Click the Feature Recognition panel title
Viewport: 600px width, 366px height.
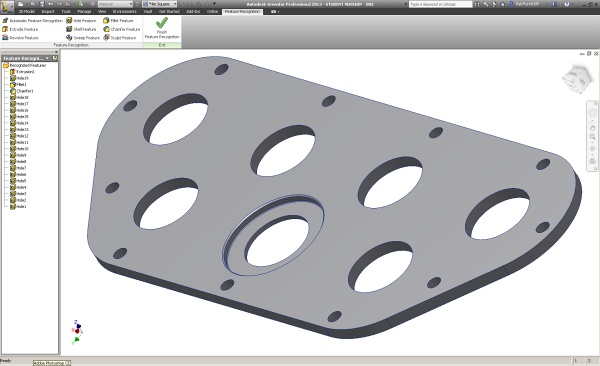[x=71, y=45]
